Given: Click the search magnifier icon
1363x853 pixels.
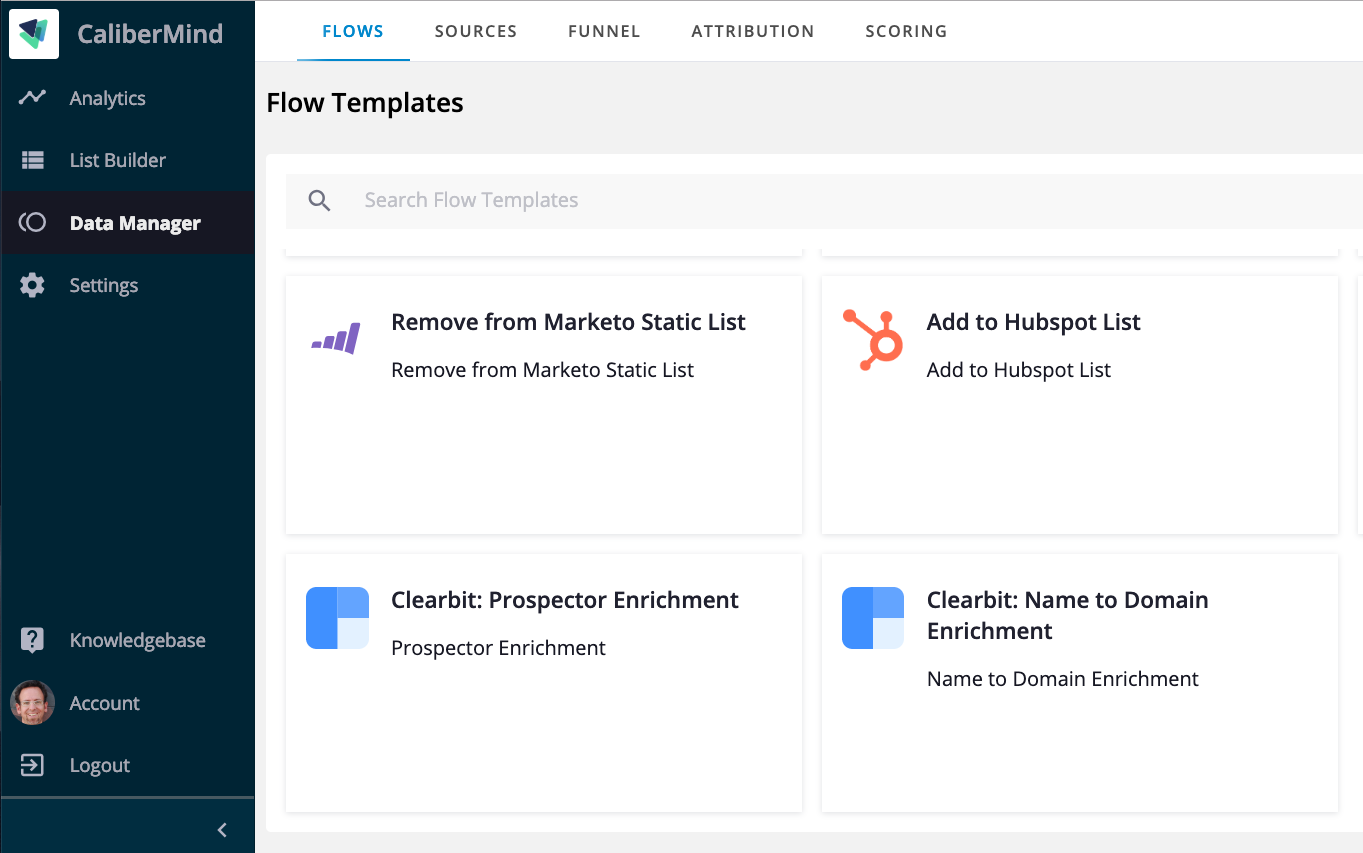Looking at the screenshot, I should (x=319, y=200).
